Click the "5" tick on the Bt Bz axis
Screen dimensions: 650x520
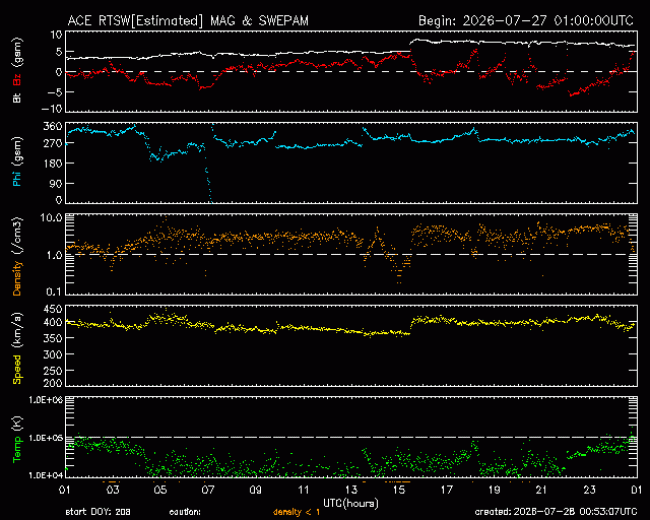coord(58,52)
